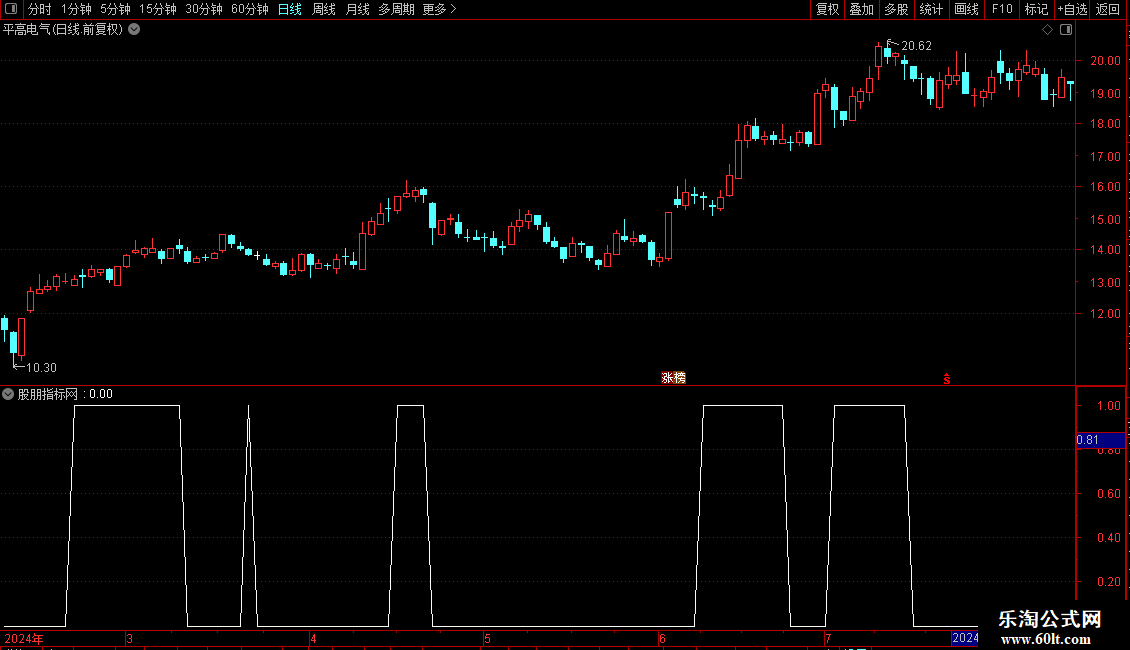The height and width of the screenshot is (650, 1130).
Task: Expand the 更多 periods menu
Action: point(439,9)
